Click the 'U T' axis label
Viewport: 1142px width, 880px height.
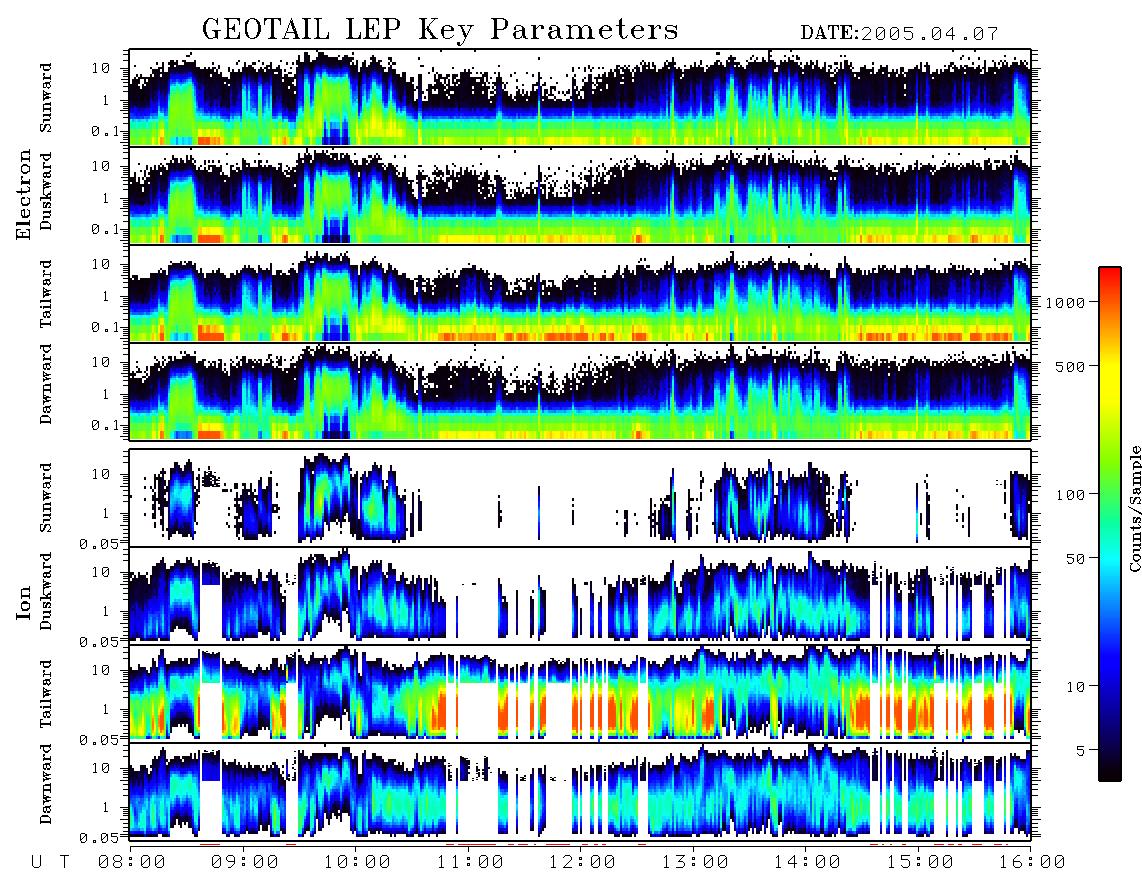point(50,863)
